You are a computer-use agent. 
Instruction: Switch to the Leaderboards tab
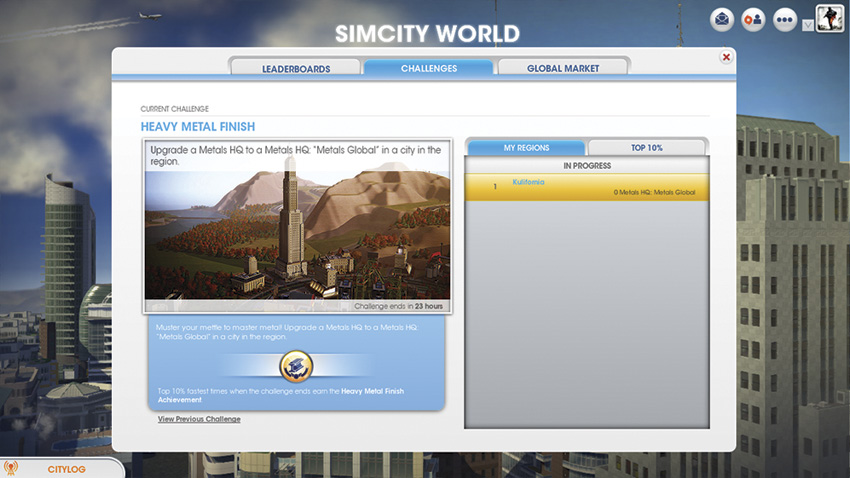point(296,68)
